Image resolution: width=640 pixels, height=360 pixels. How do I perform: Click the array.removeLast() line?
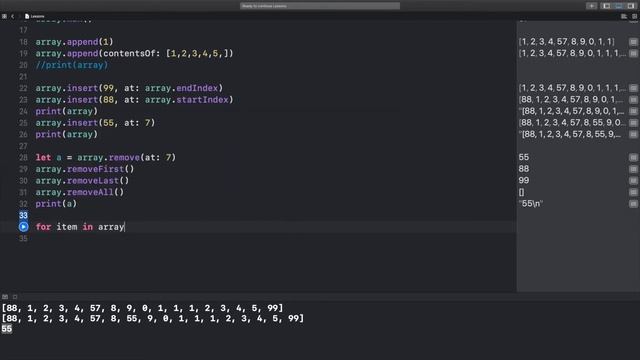(82, 180)
